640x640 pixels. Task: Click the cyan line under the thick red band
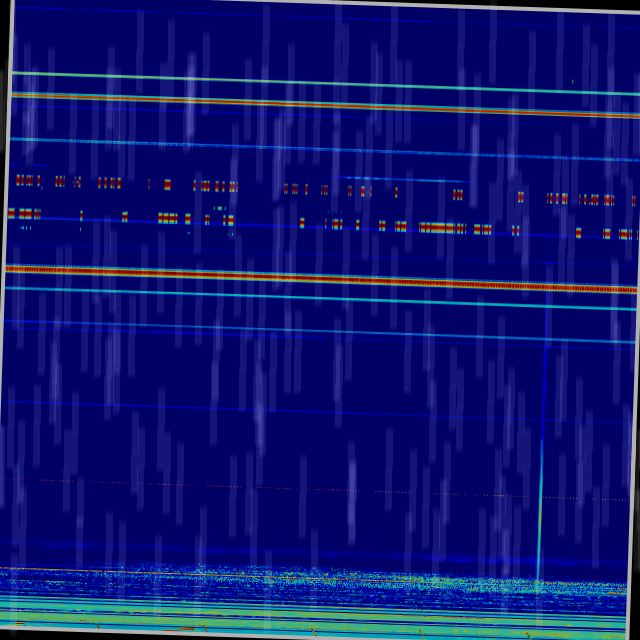(300, 296)
